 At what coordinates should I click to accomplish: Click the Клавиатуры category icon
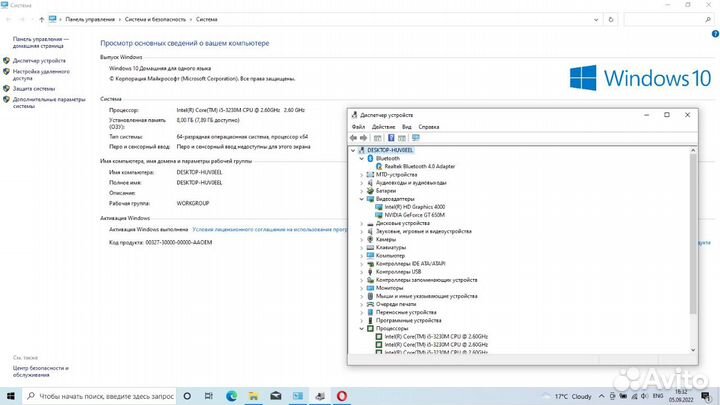coord(370,248)
